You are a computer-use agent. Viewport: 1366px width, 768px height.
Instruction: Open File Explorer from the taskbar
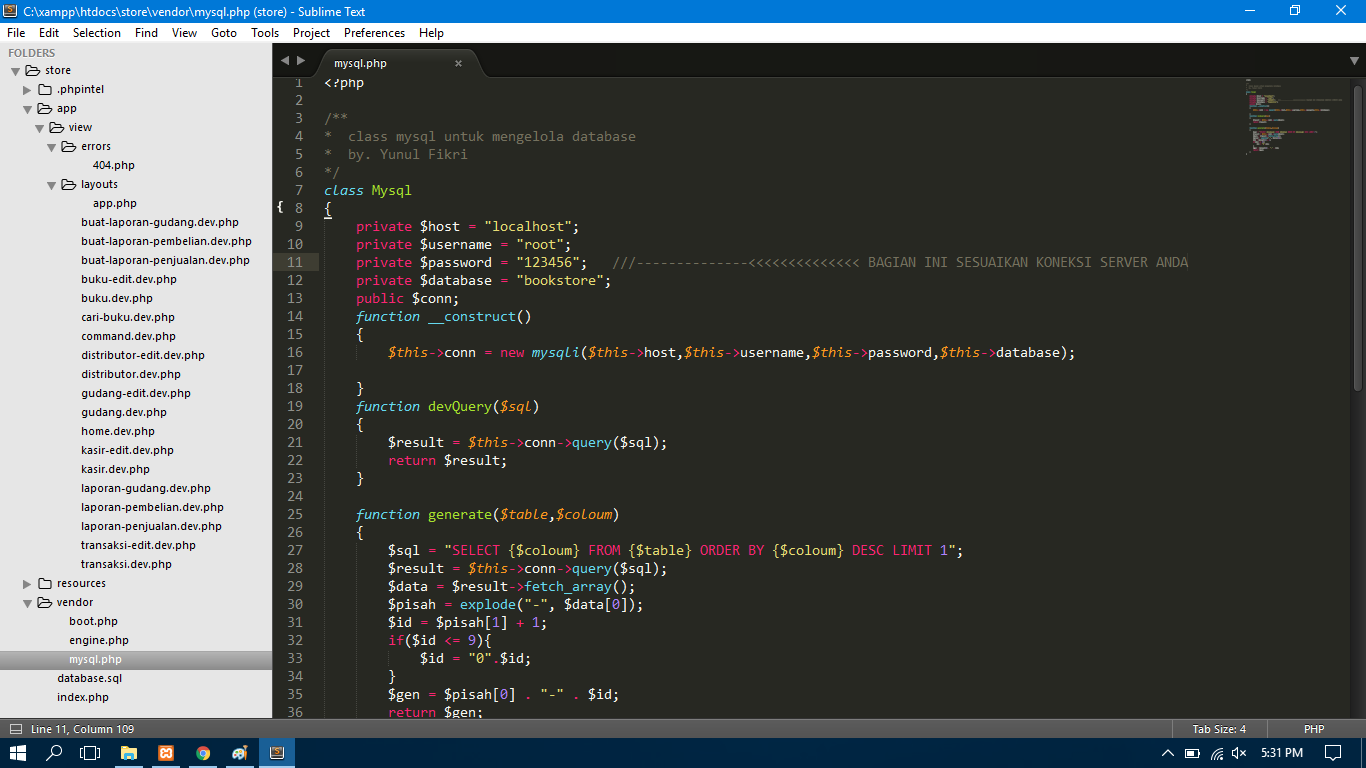pos(129,751)
